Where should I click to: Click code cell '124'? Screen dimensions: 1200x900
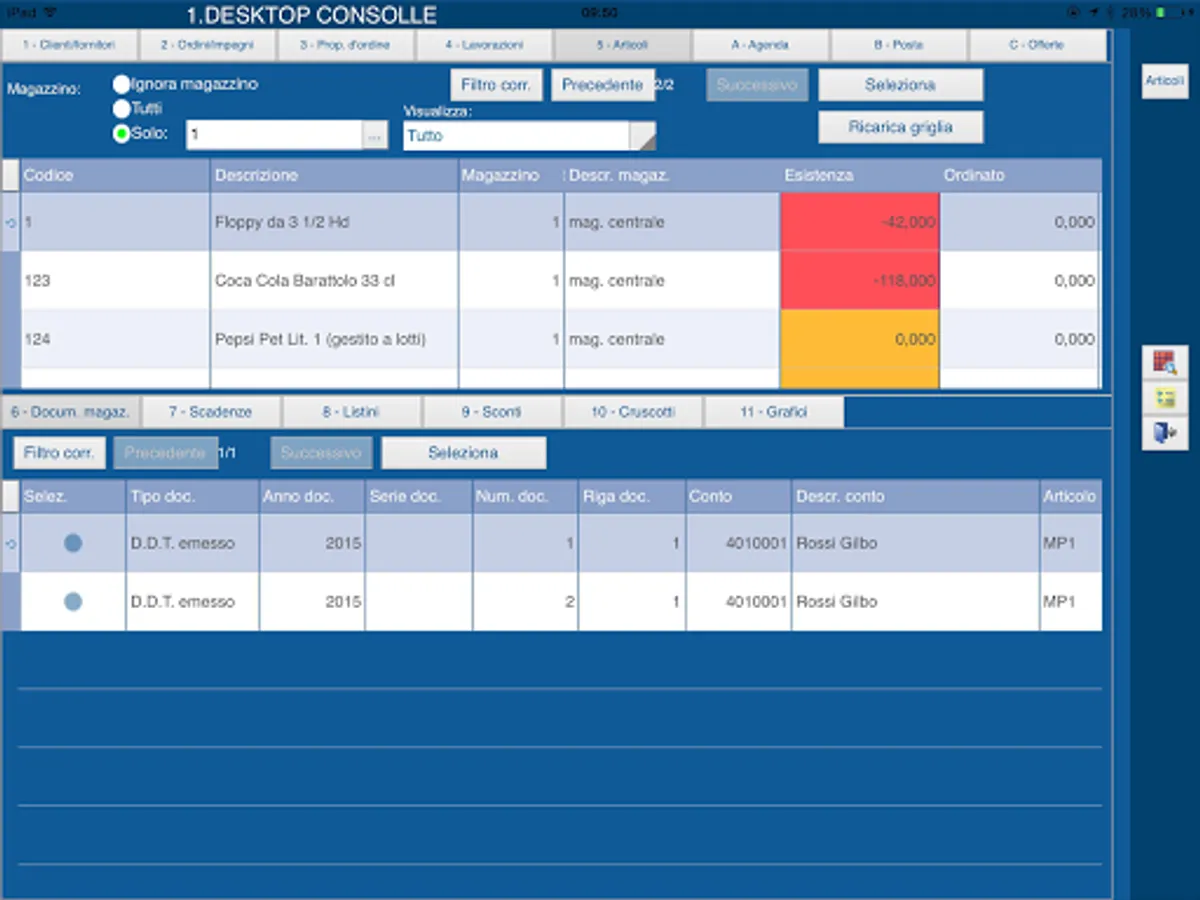coord(115,339)
